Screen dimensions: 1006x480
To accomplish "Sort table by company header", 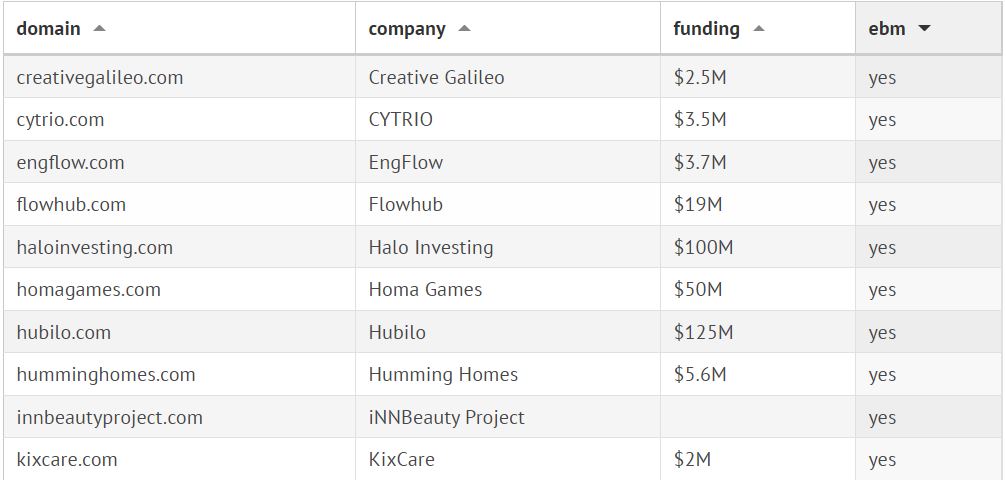I will pyautogui.click(x=407, y=29).
